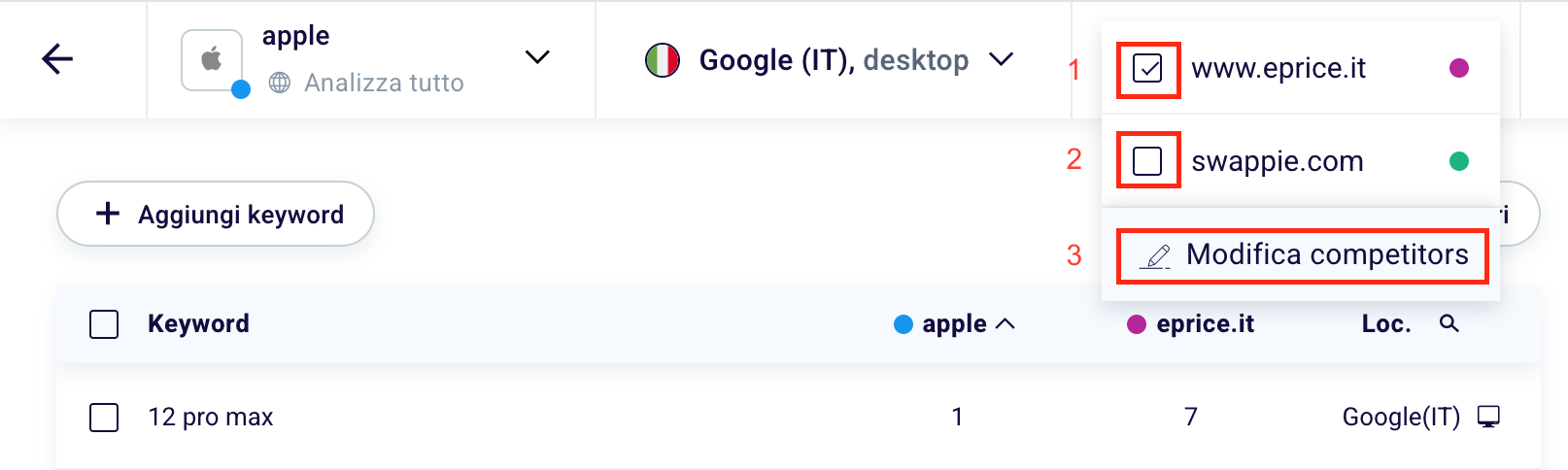Viewport: 1568px width, 470px height.
Task: Click the back arrow icon
Action: coord(57,59)
